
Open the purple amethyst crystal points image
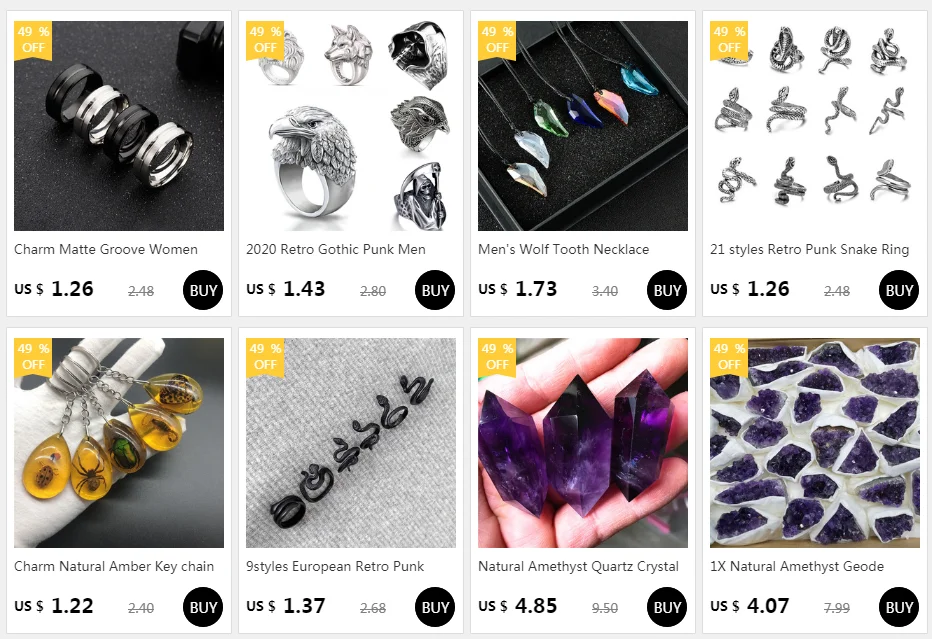(x=582, y=443)
